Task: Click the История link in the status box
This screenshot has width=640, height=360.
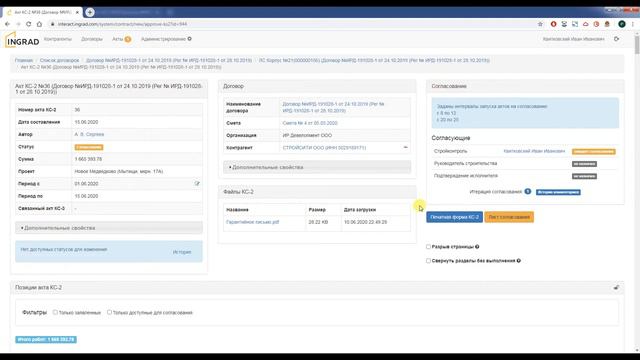Action: point(182,252)
